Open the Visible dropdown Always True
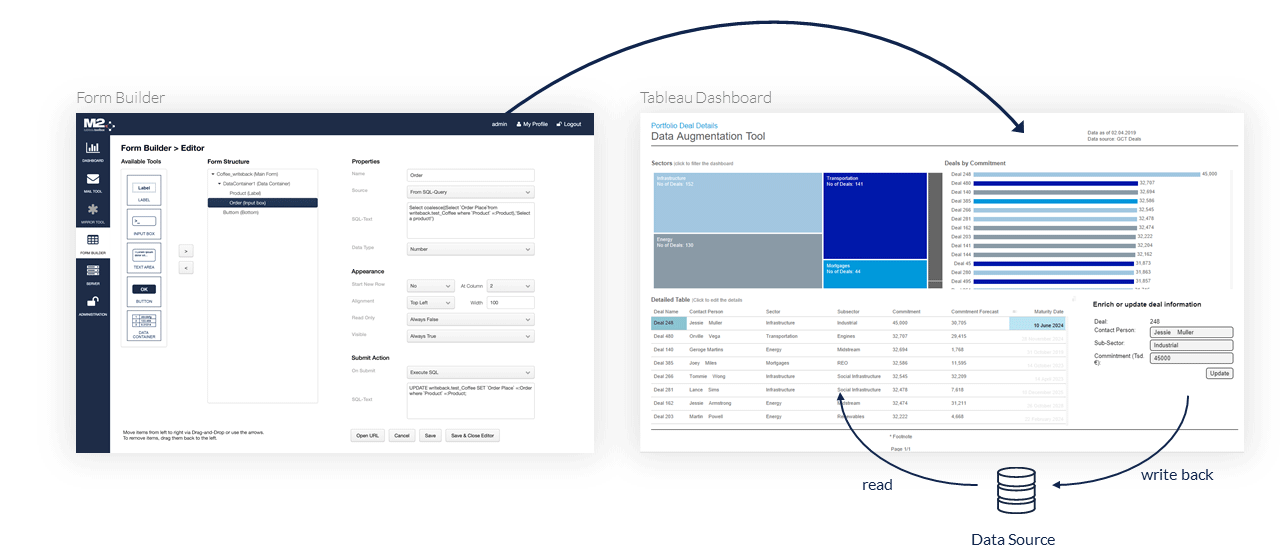 click(x=471, y=336)
